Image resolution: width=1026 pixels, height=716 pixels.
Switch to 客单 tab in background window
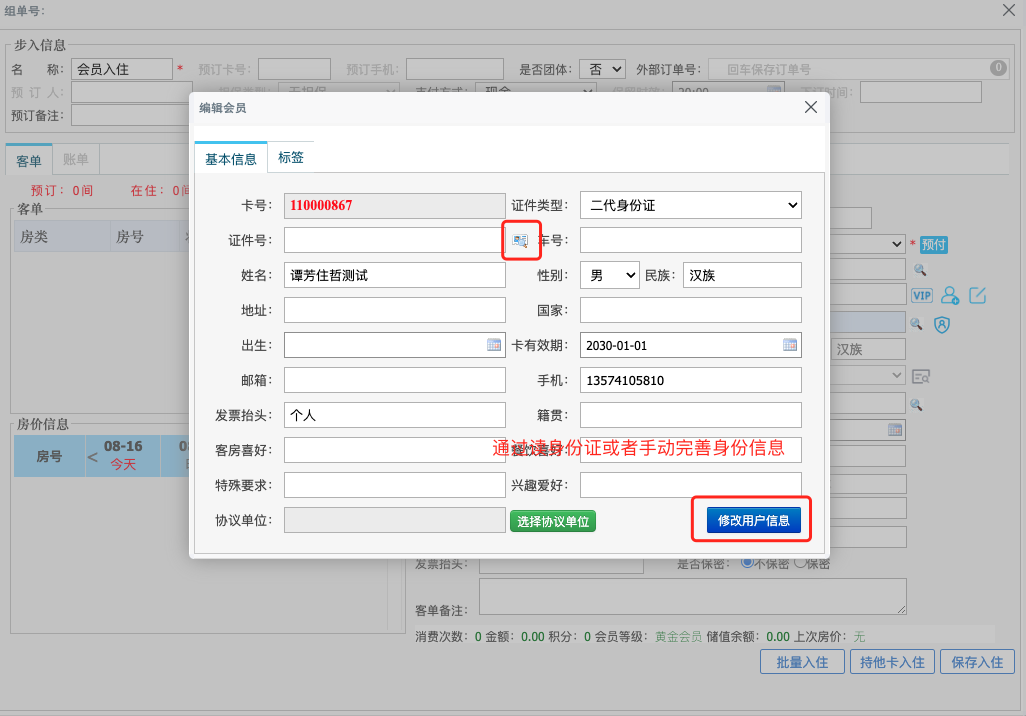(29, 160)
